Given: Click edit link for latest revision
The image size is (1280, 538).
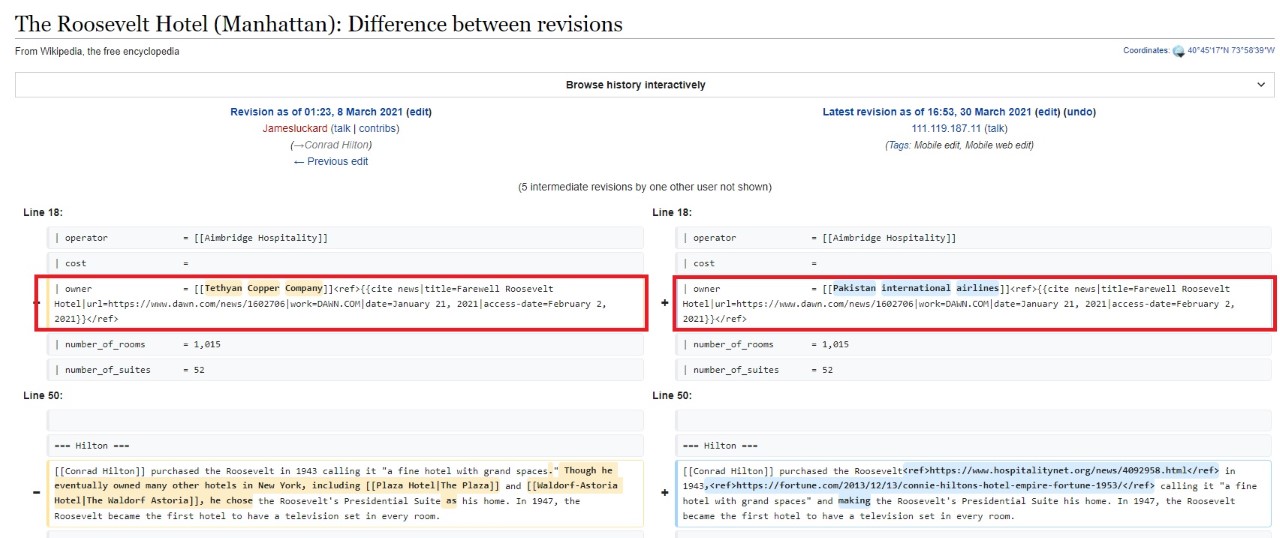Looking at the screenshot, I should click(x=1047, y=112).
